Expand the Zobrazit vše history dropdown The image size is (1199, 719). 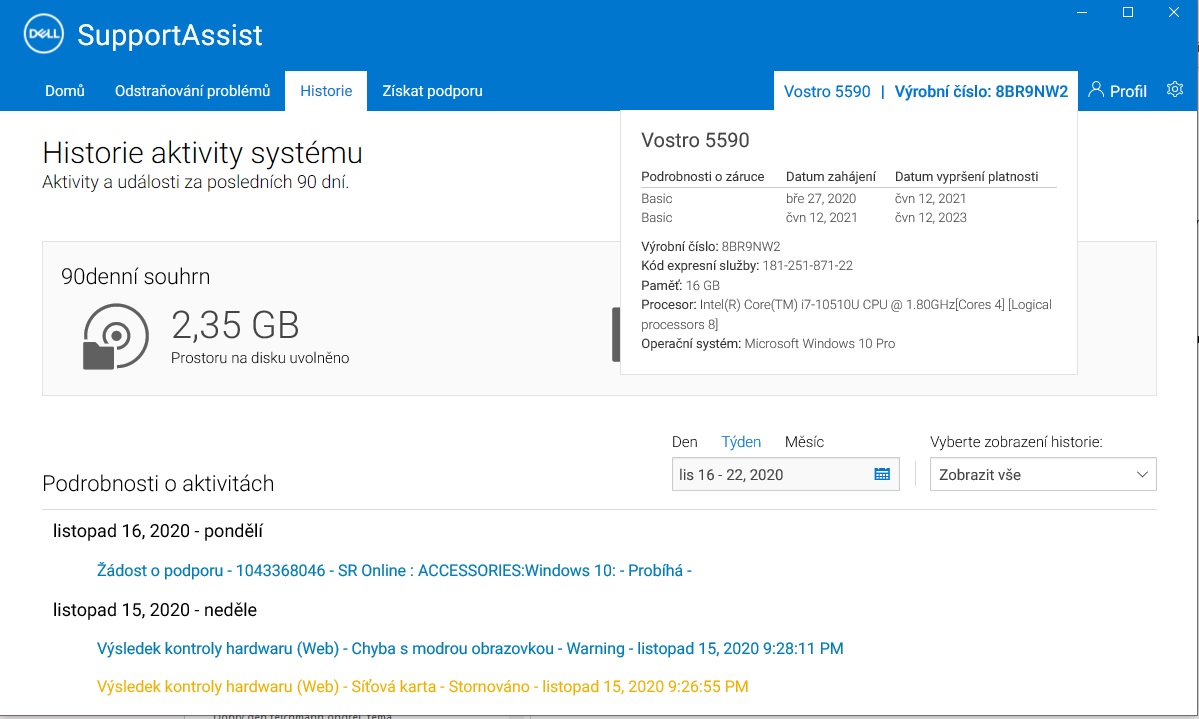[x=1042, y=475]
